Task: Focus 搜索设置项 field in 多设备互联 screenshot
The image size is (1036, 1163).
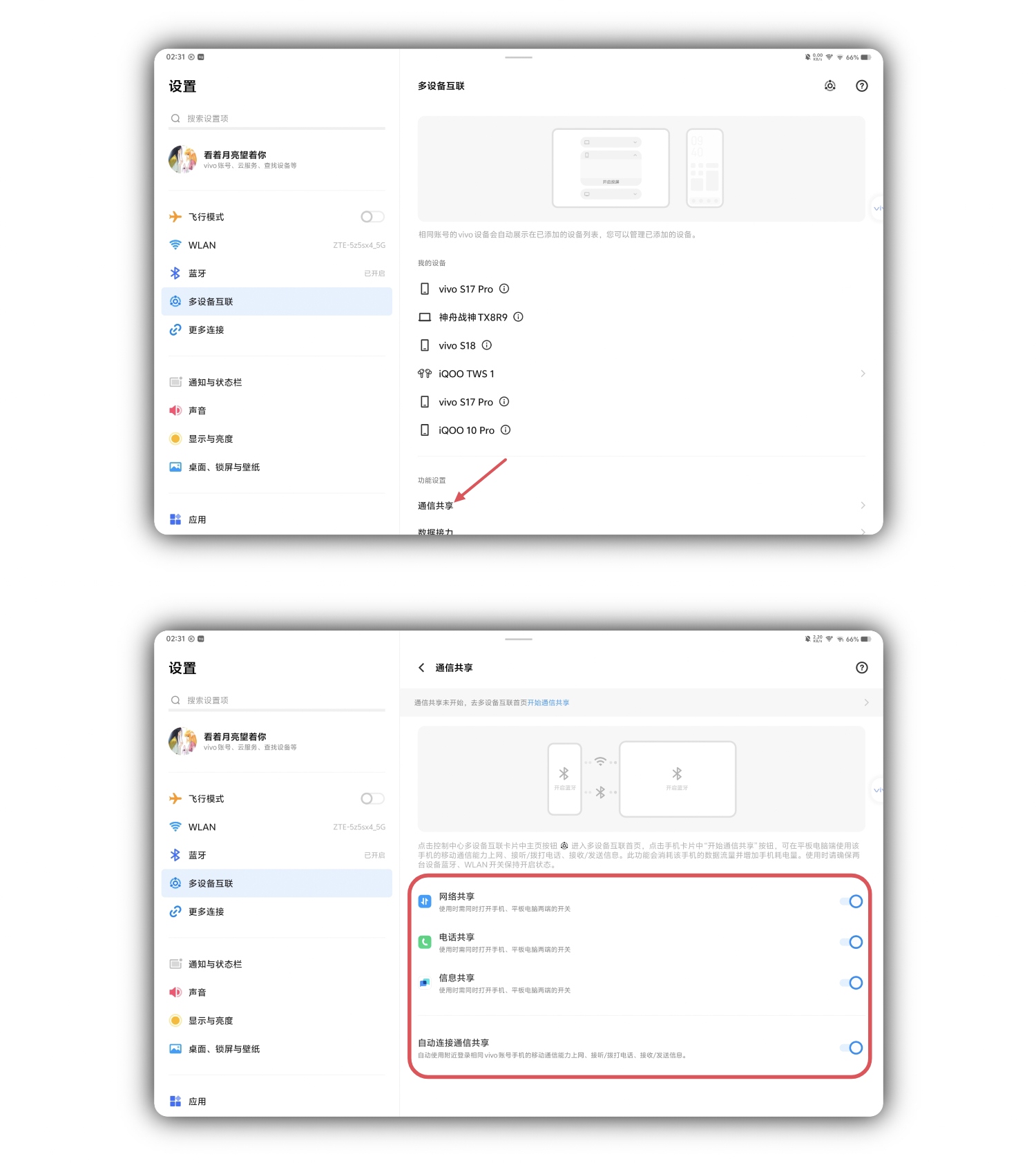Action: point(276,119)
